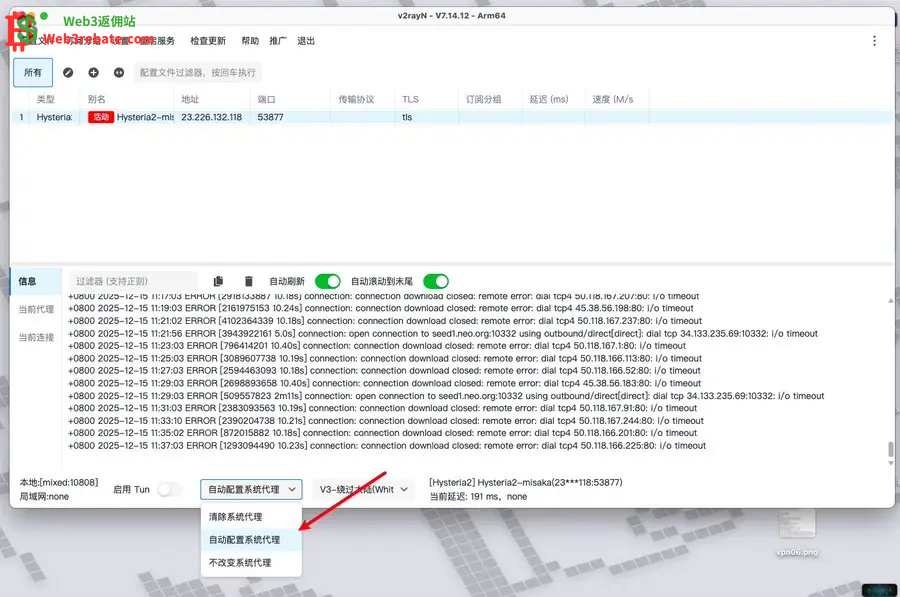Click the ellipsis circle icon beside the filter

point(119,73)
